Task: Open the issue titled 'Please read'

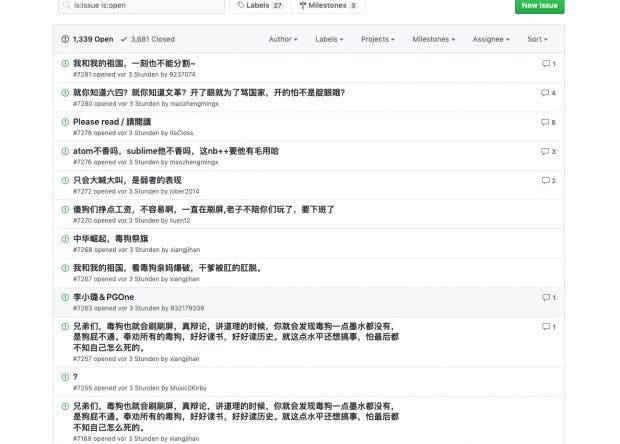Action: pos(112,122)
